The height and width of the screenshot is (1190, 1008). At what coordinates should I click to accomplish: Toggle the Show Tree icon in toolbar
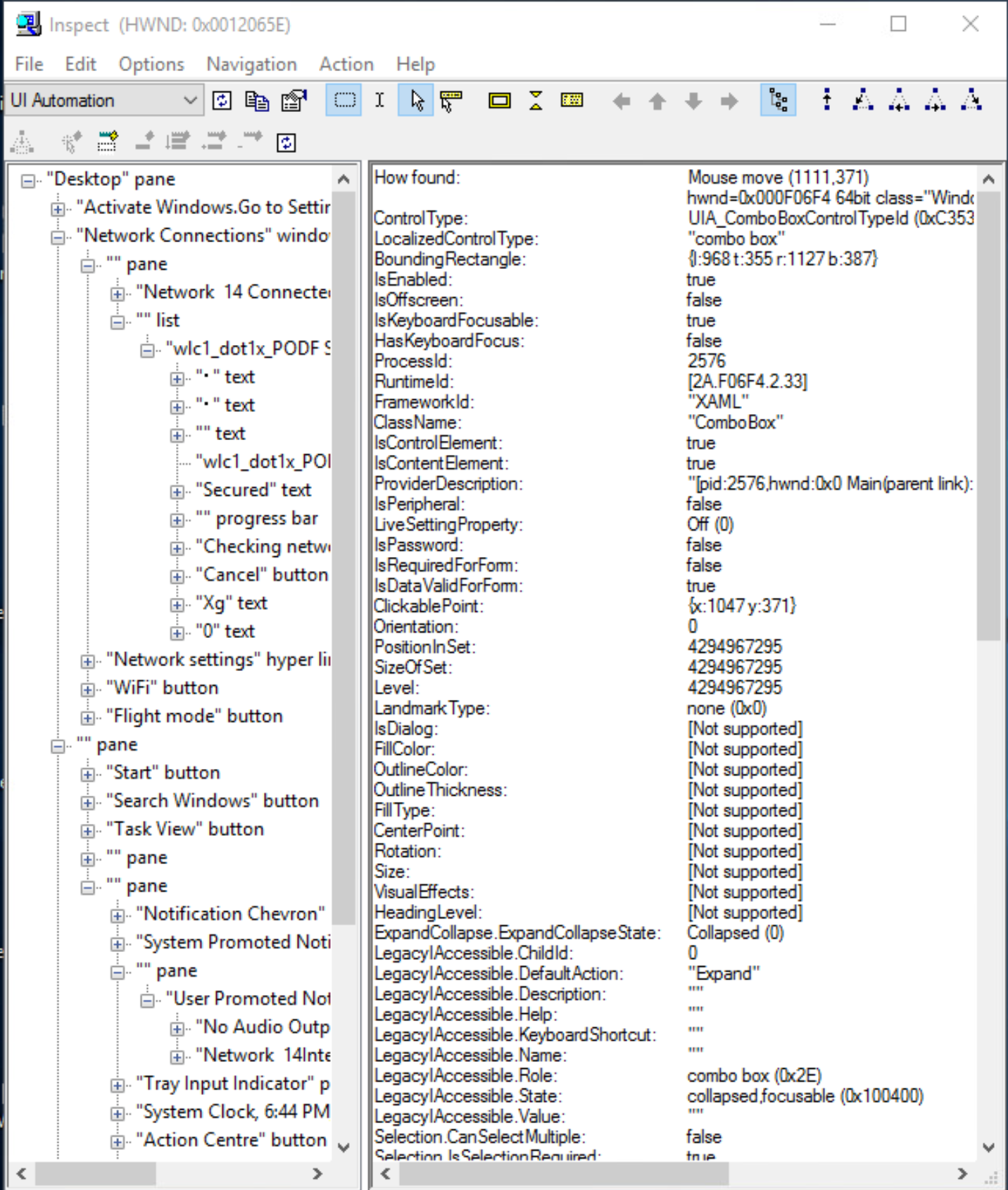tap(779, 101)
